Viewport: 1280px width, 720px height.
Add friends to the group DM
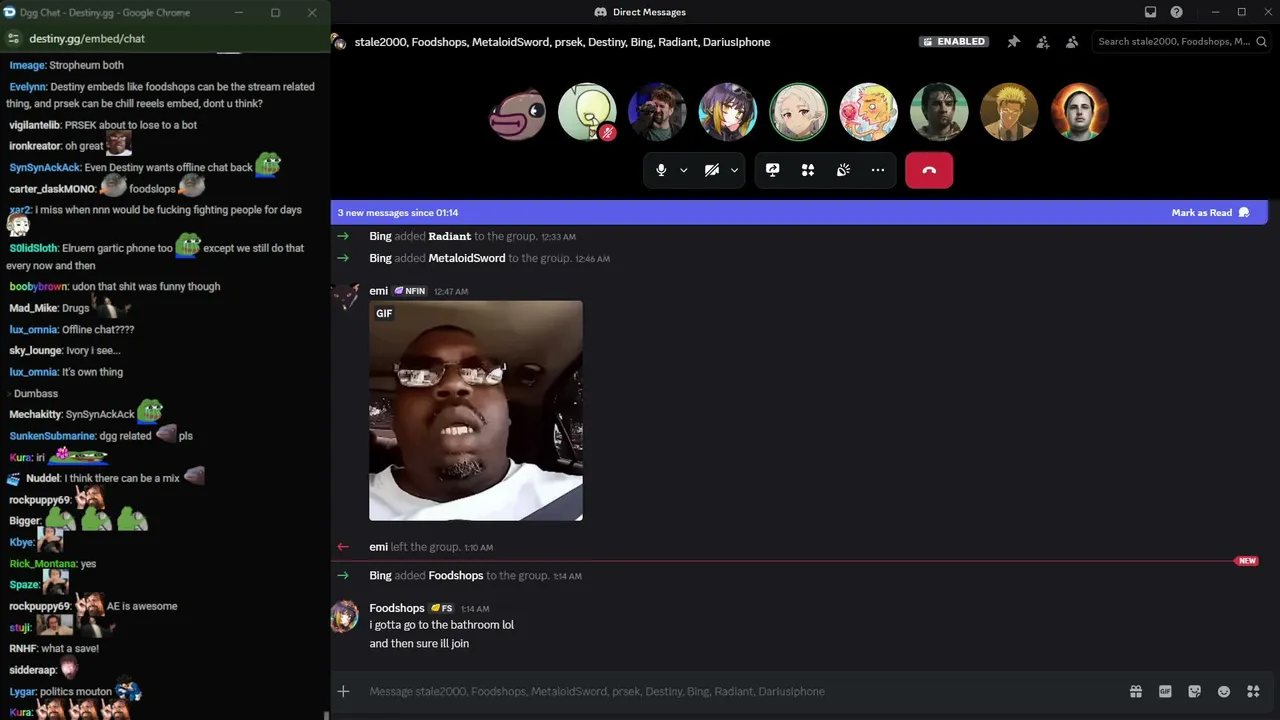pyautogui.click(x=1043, y=42)
